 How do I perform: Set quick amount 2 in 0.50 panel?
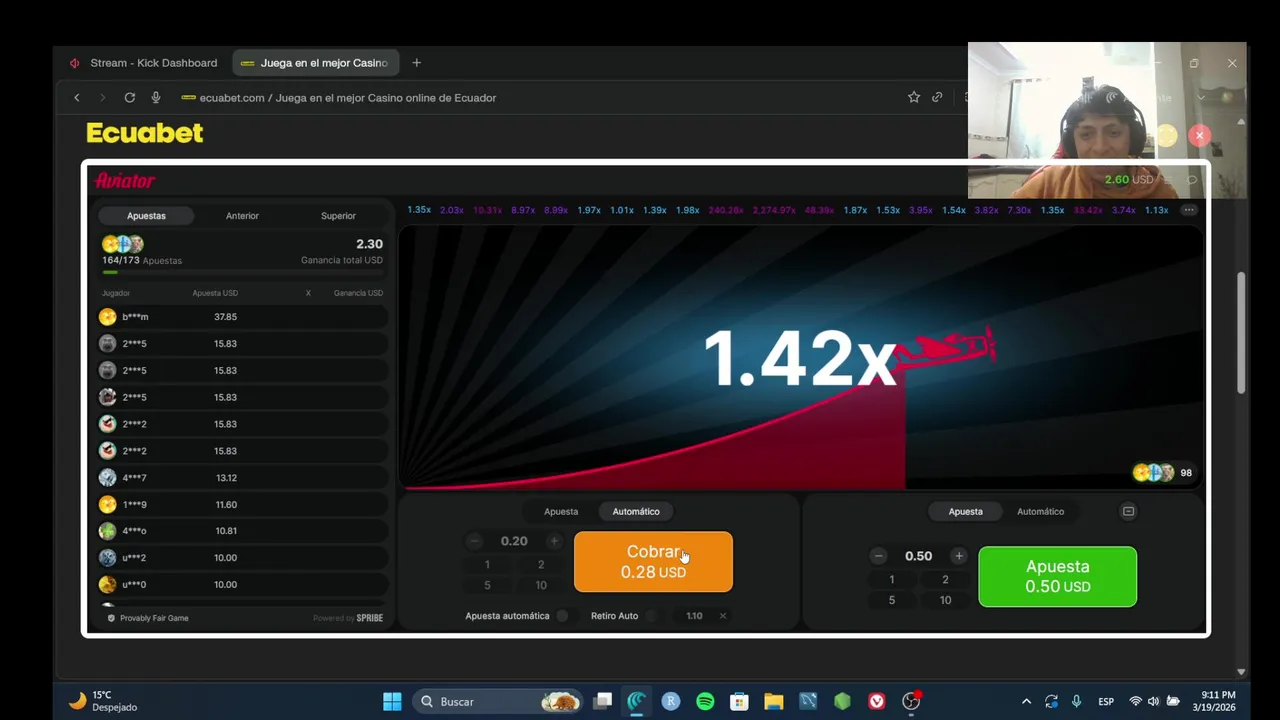(945, 579)
